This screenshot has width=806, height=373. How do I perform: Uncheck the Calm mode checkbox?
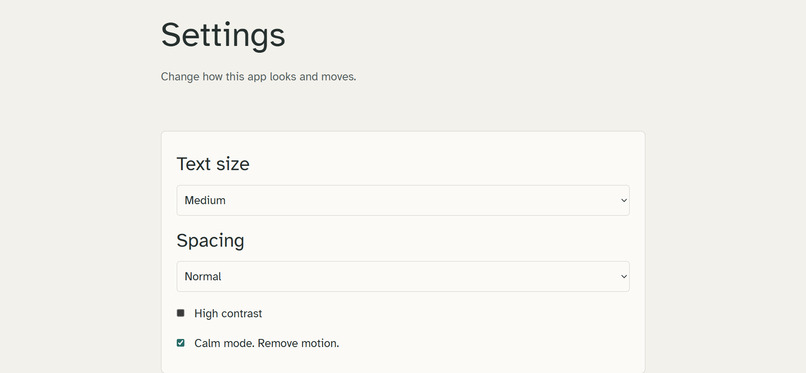point(180,343)
